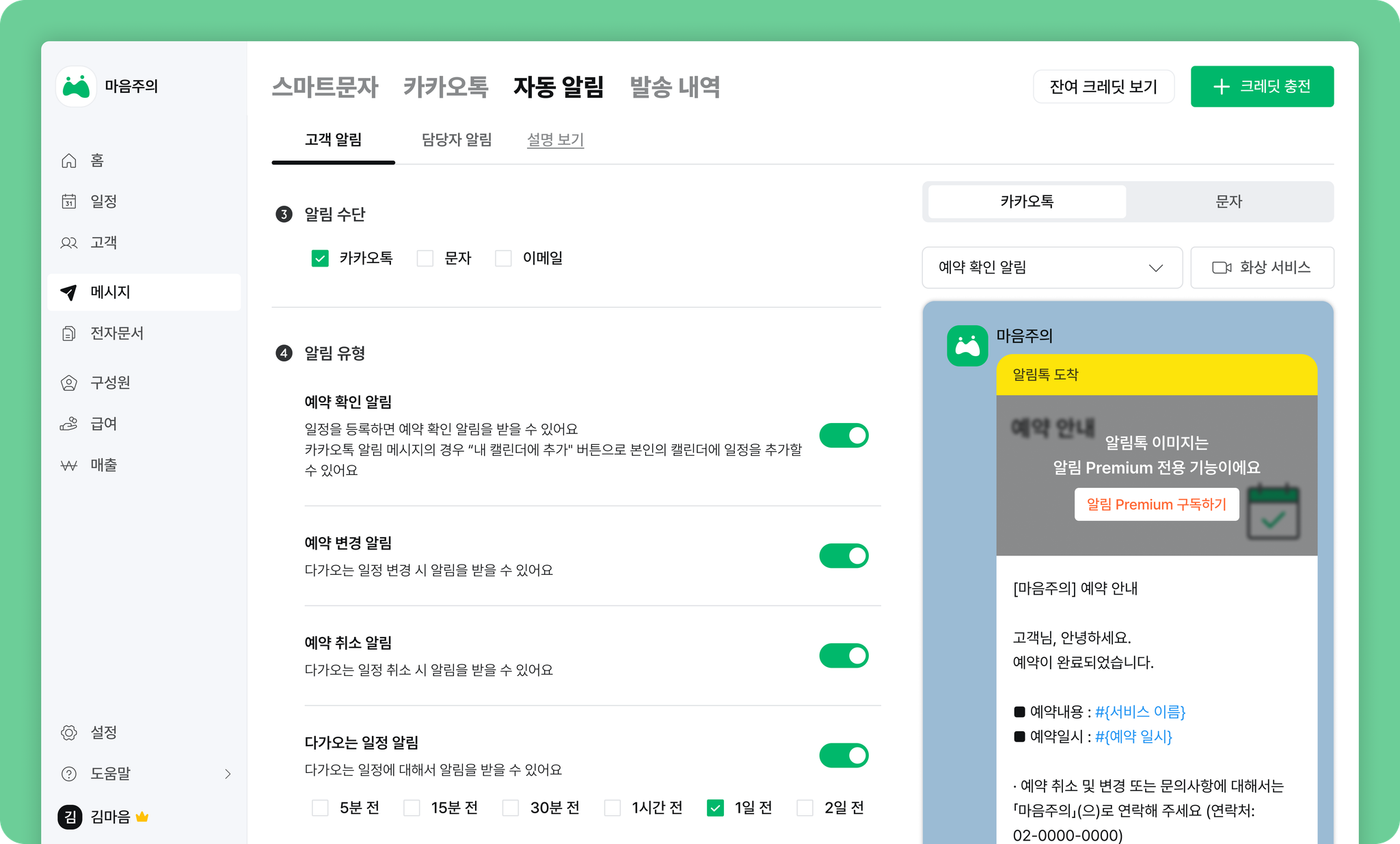Viewport: 1400px width, 844px height.
Task: Select the 메시지 paper plane icon
Action: pos(69,292)
